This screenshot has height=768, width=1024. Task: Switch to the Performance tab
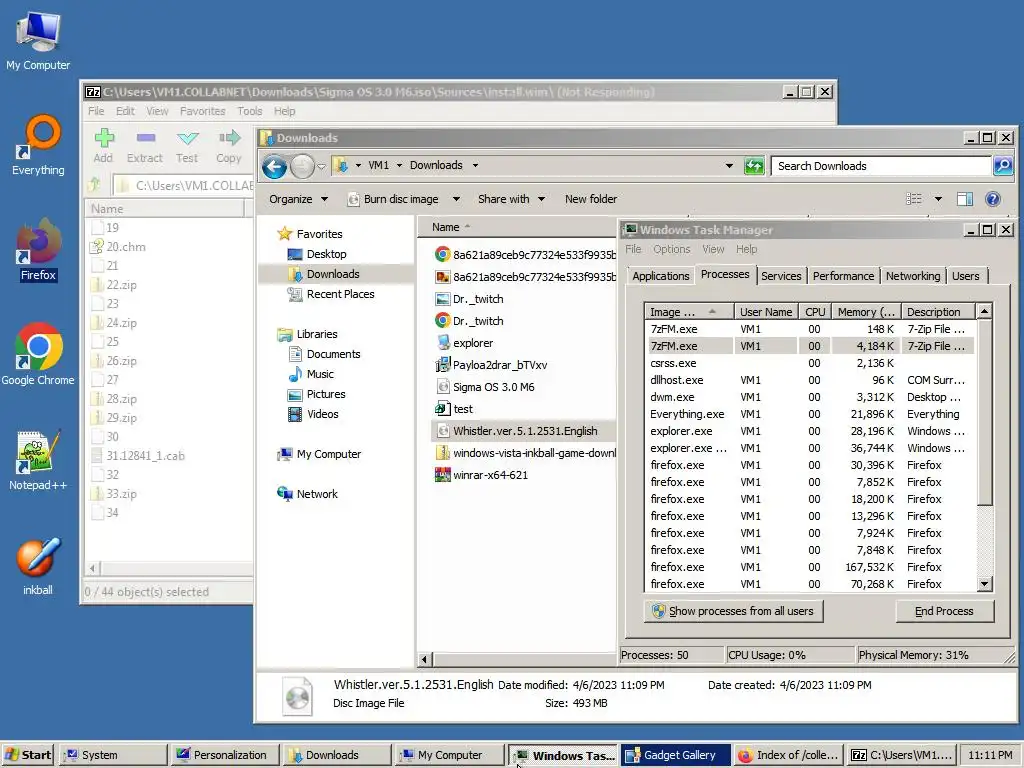843,276
